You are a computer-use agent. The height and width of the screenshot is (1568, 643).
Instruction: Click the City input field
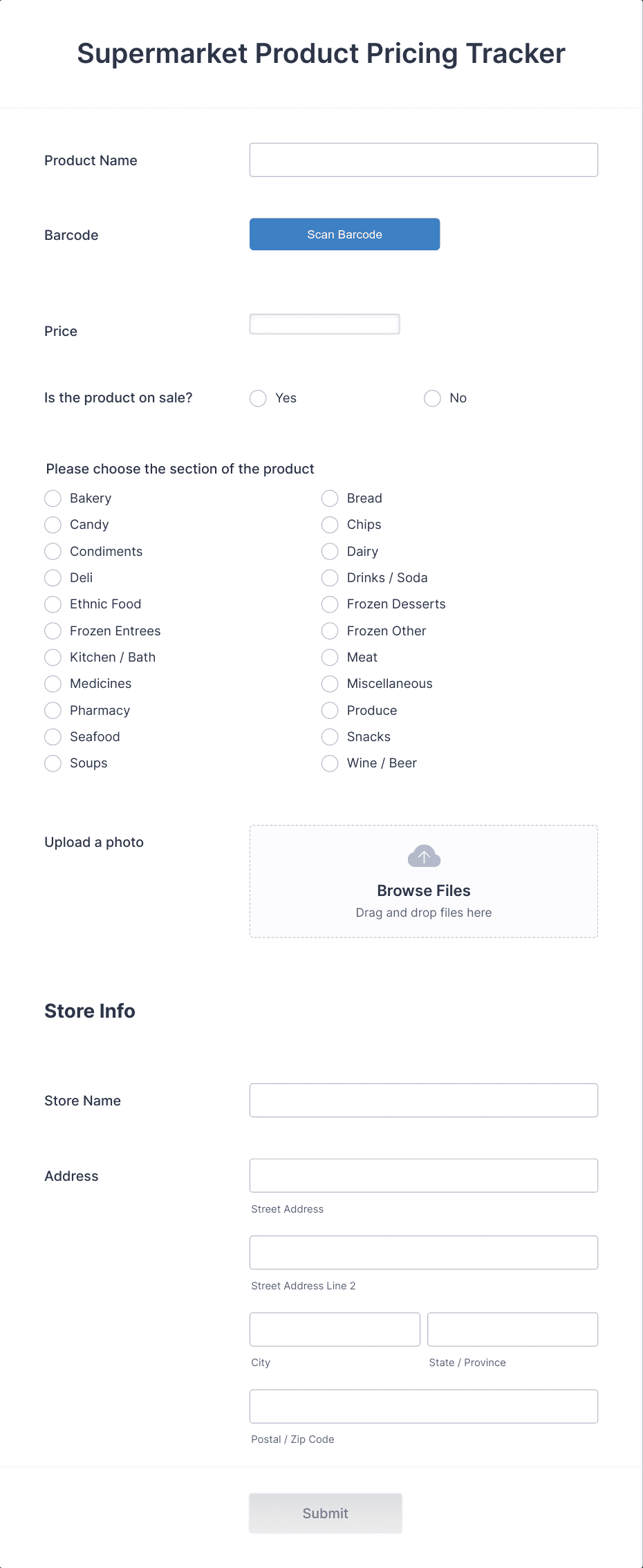tap(335, 1329)
